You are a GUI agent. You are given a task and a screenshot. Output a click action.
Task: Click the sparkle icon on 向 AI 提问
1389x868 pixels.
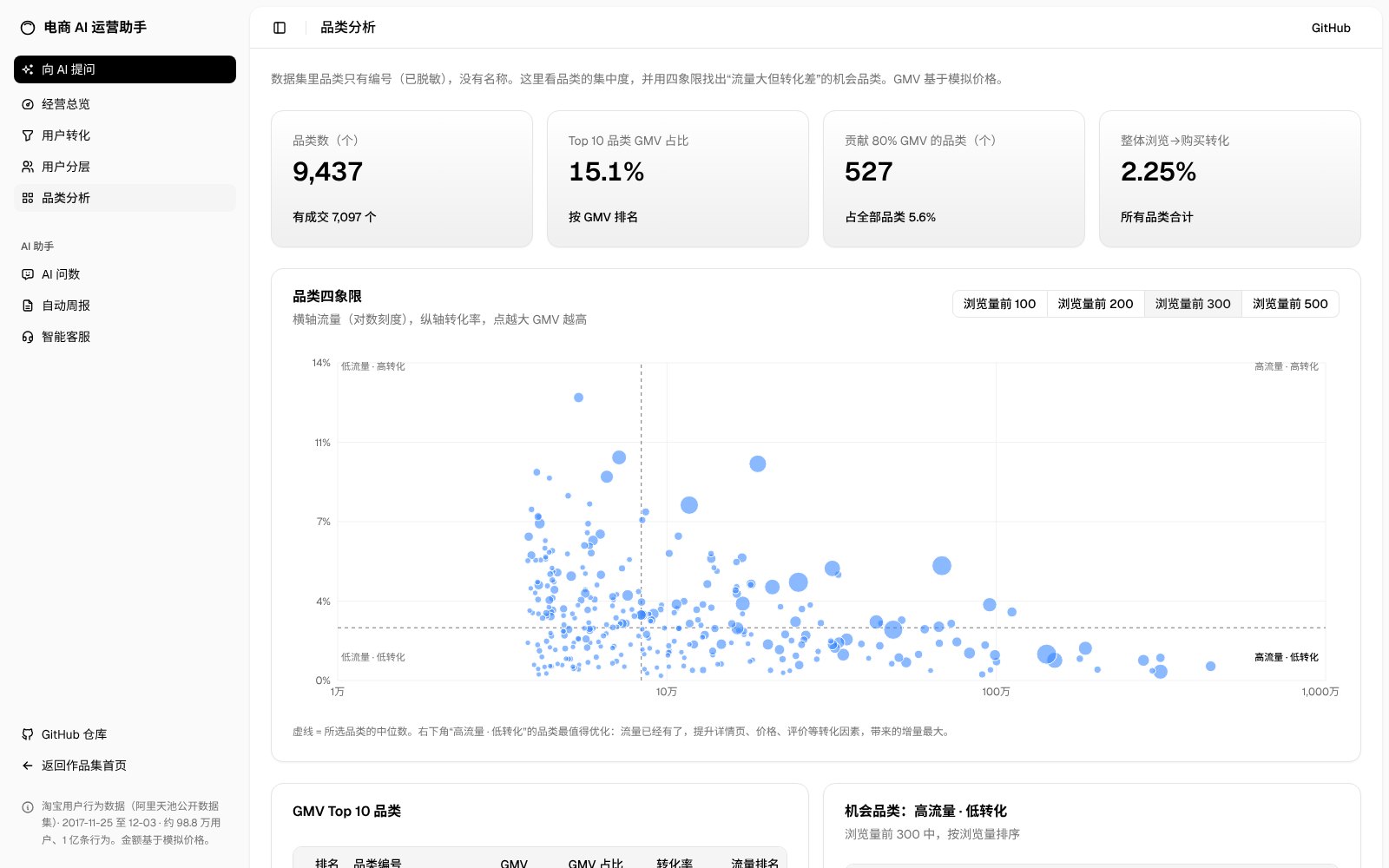tap(28, 69)
